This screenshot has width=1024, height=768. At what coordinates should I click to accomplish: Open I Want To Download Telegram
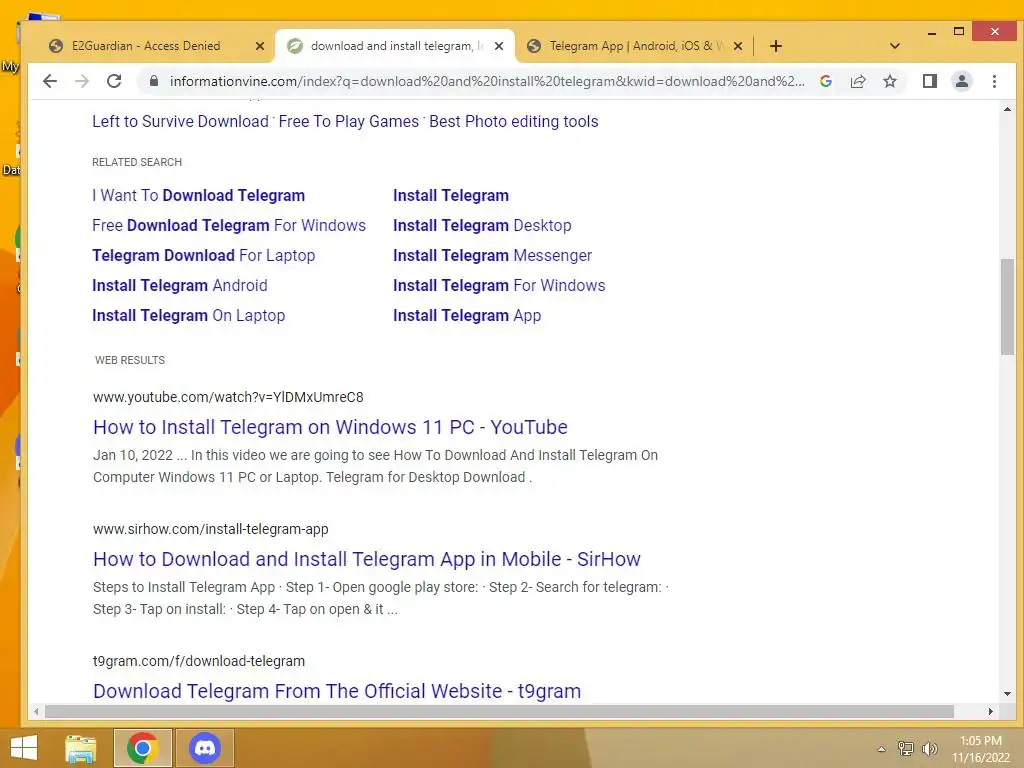click(199, 195)
